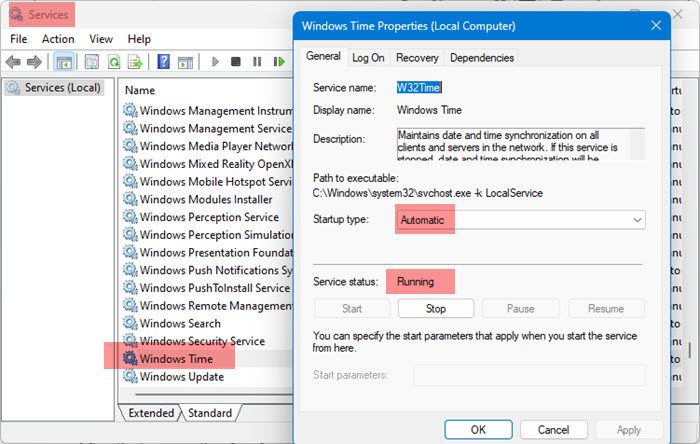Click the Pause button in dialog
Viewport: 700px width, 444px height.
click(x=521, y=308)
